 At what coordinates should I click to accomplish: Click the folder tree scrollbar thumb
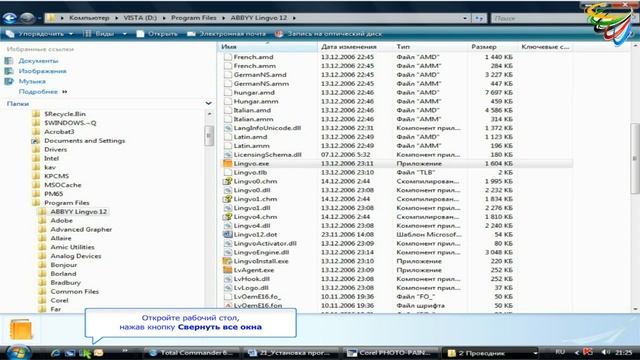[x=209, y=135]
